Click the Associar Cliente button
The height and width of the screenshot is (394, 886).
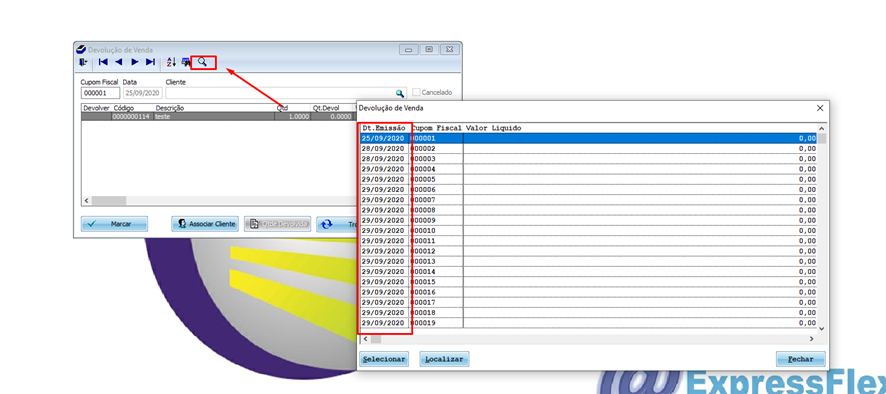point(205,224)
